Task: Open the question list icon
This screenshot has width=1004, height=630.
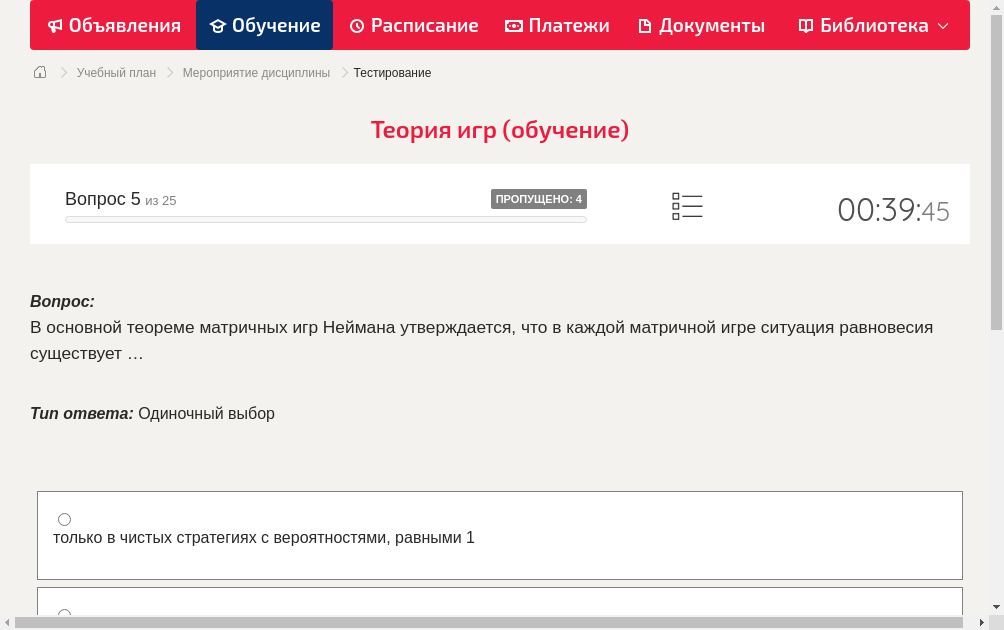Action: coord(687,207)
